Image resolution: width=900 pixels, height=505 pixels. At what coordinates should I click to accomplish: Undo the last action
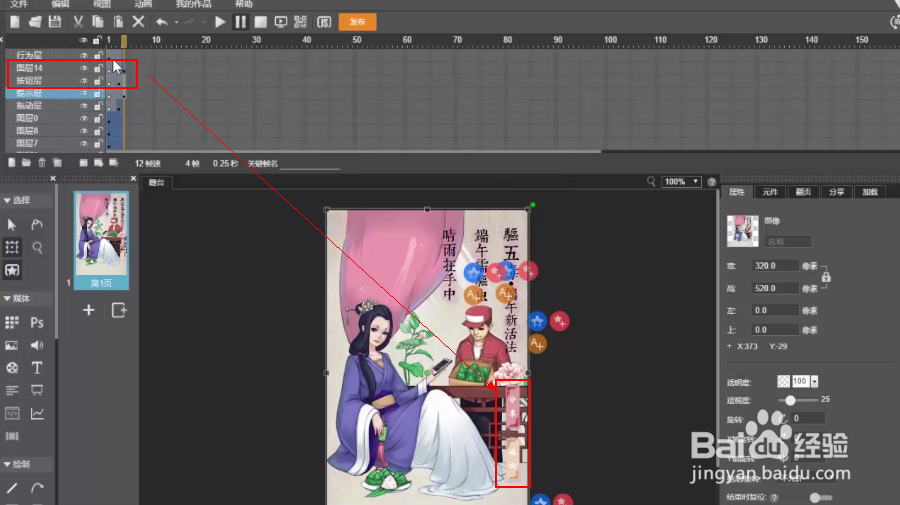162,22
